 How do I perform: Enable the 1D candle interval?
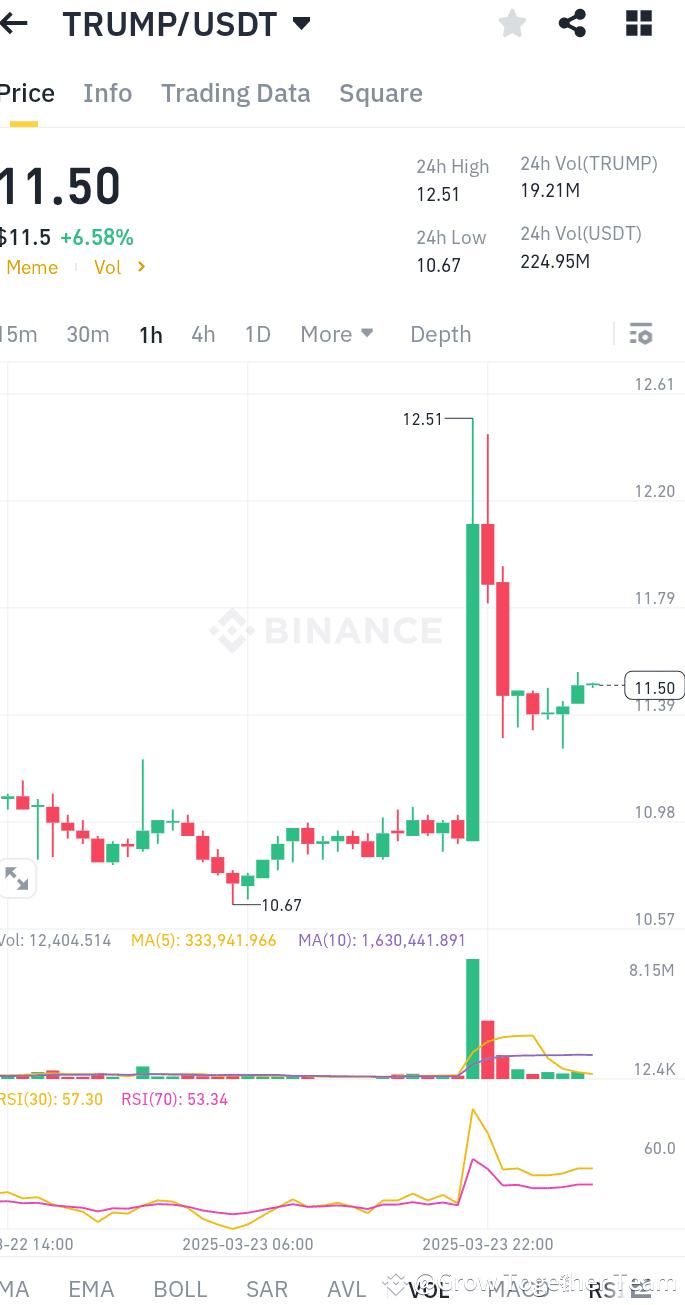(257, 334)
